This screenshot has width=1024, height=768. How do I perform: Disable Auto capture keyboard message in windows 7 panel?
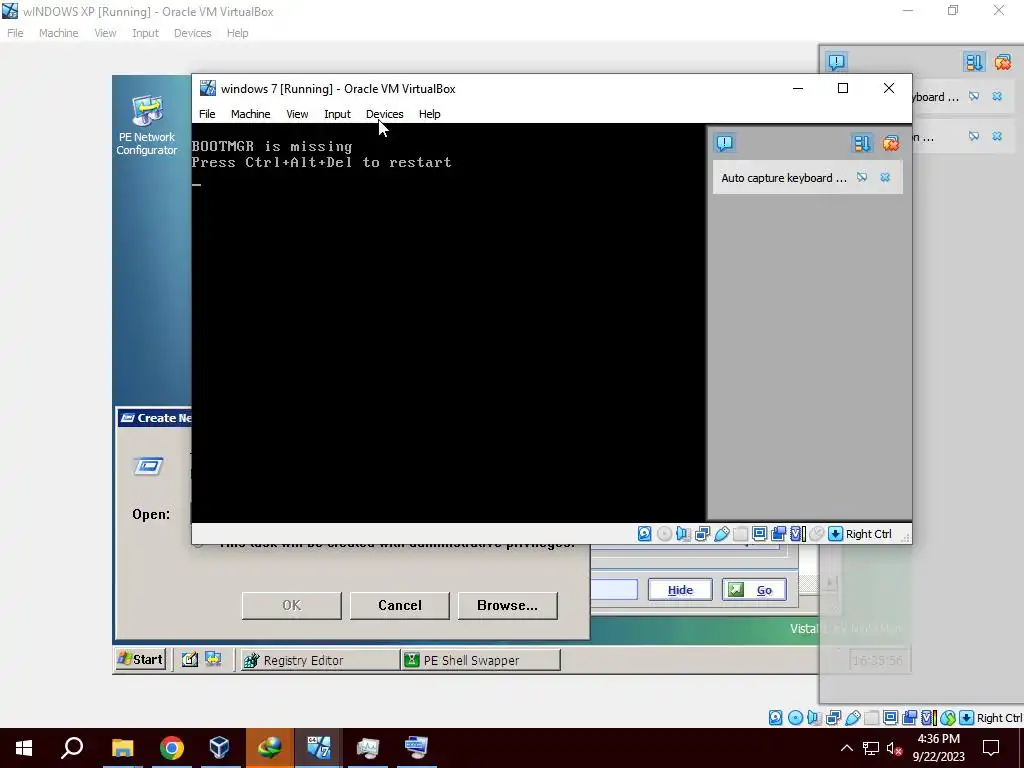pos(862,178)
